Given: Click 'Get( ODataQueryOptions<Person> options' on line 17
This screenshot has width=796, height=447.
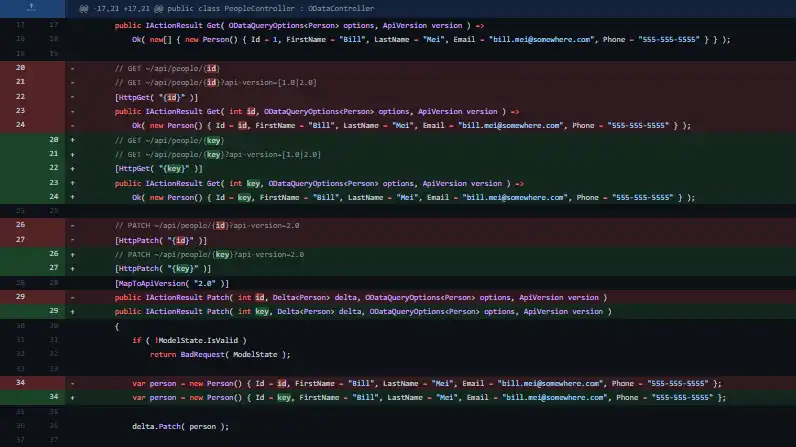Looking at the screenshot, I should [290, 26].
